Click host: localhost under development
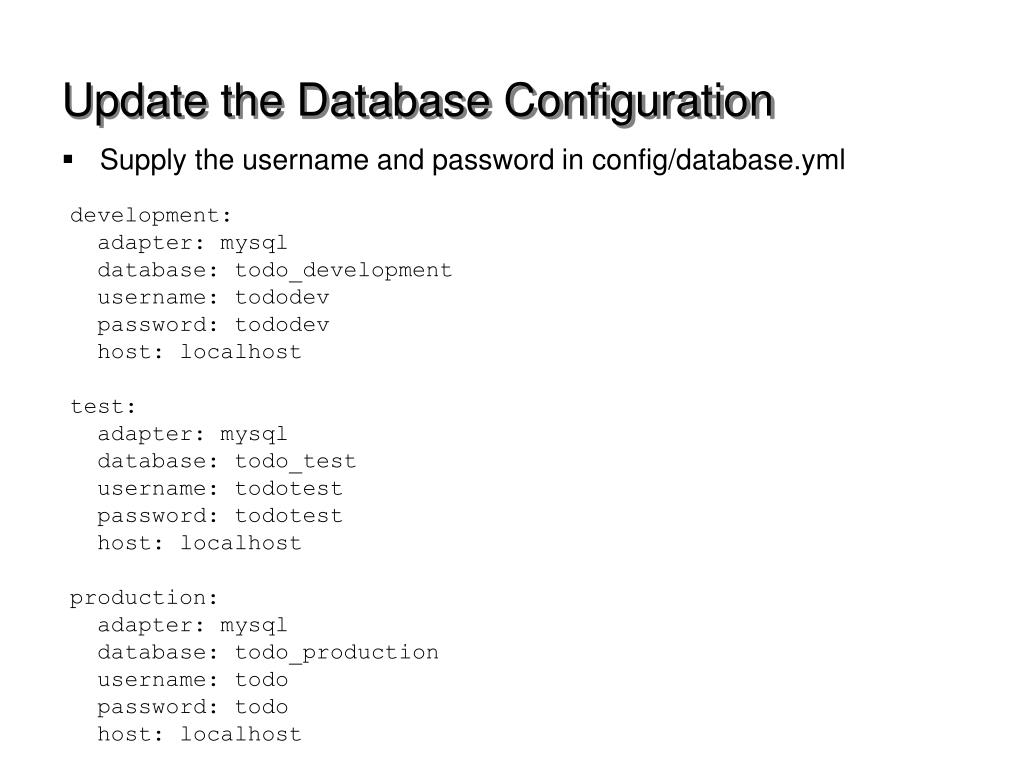 click(x=199, y=352)
